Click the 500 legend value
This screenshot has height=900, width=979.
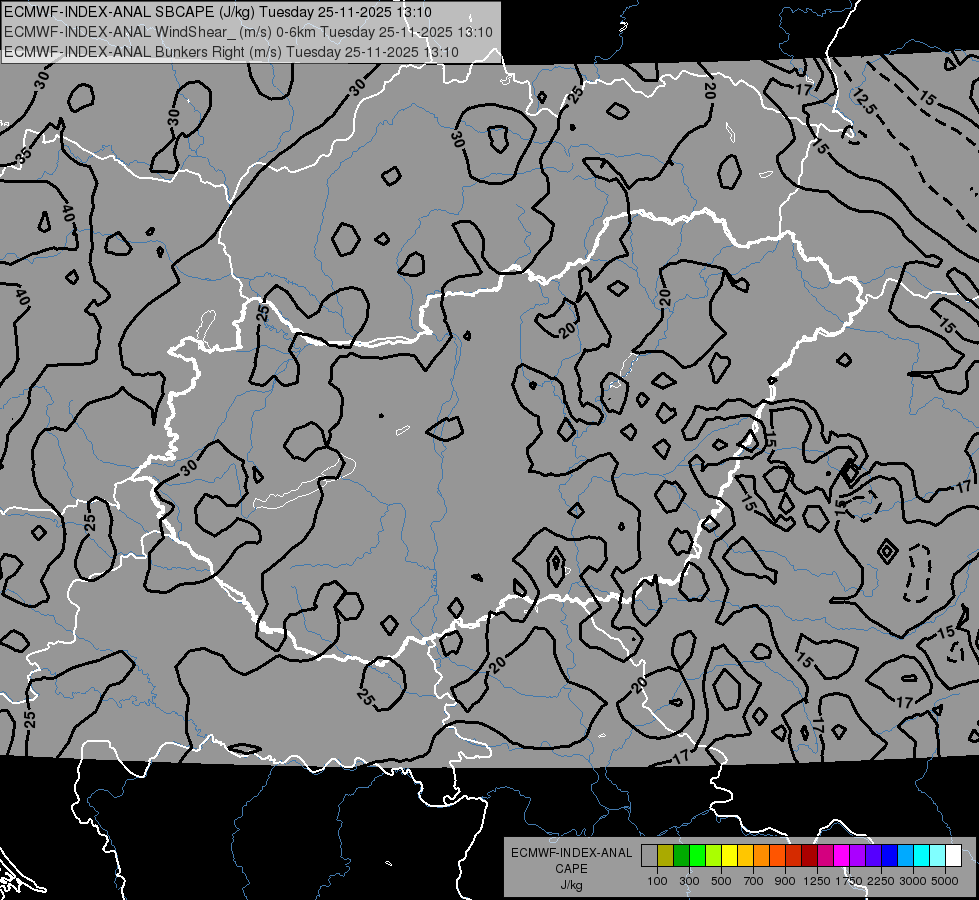(721, 881)
